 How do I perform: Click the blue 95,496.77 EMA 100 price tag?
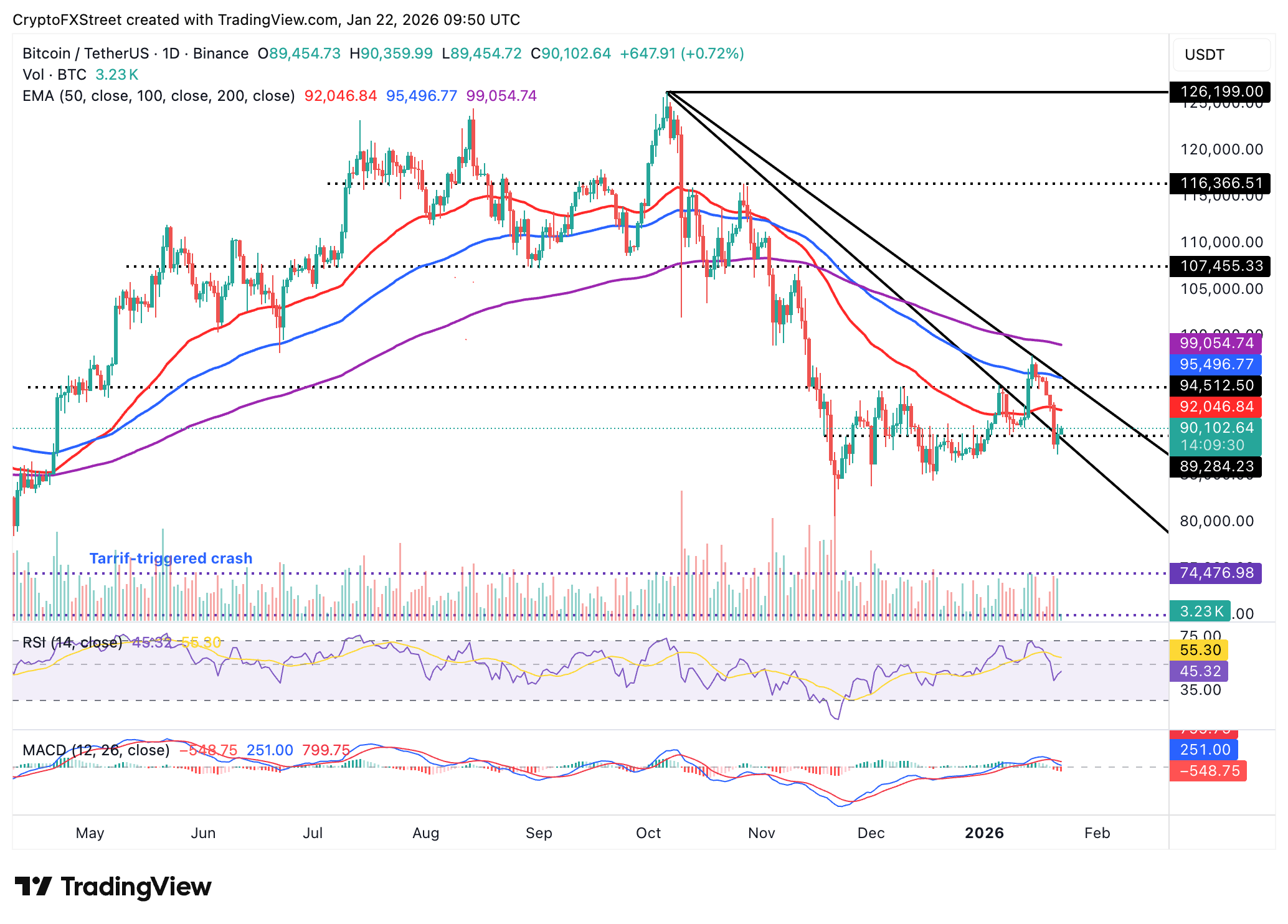1216,364
